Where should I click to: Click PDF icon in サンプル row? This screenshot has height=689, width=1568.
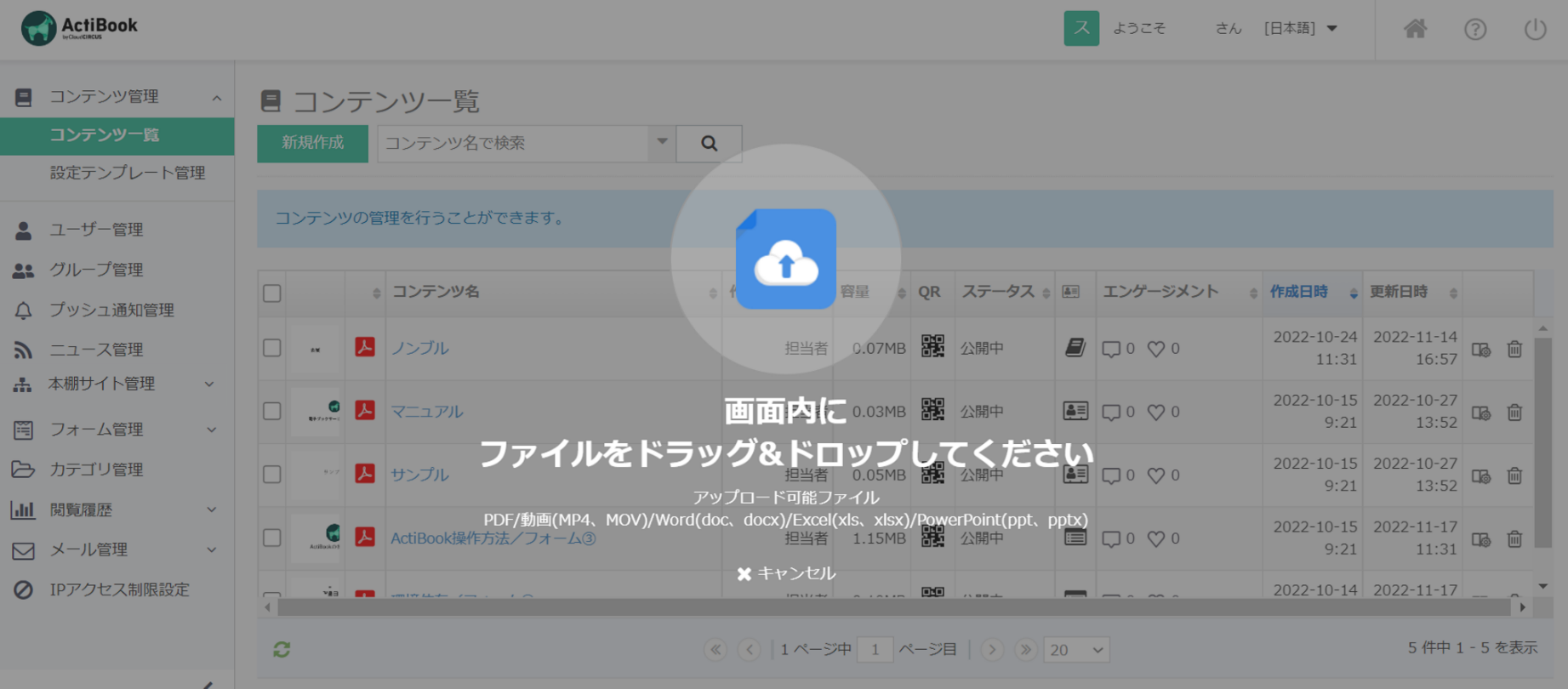[x=365, y=473]
